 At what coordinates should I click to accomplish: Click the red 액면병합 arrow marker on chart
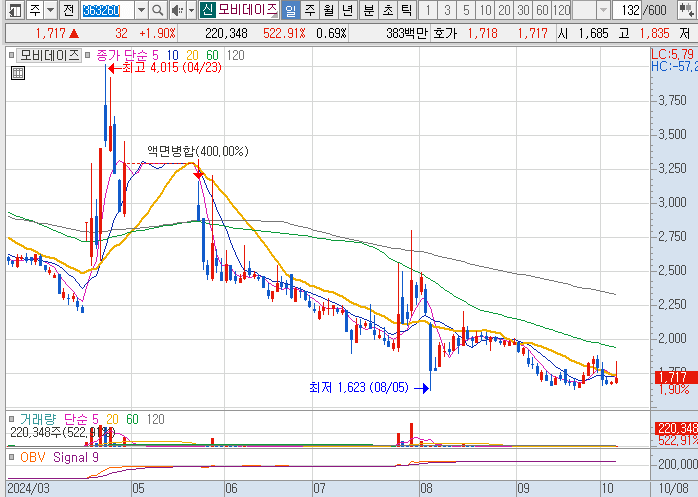198,175
